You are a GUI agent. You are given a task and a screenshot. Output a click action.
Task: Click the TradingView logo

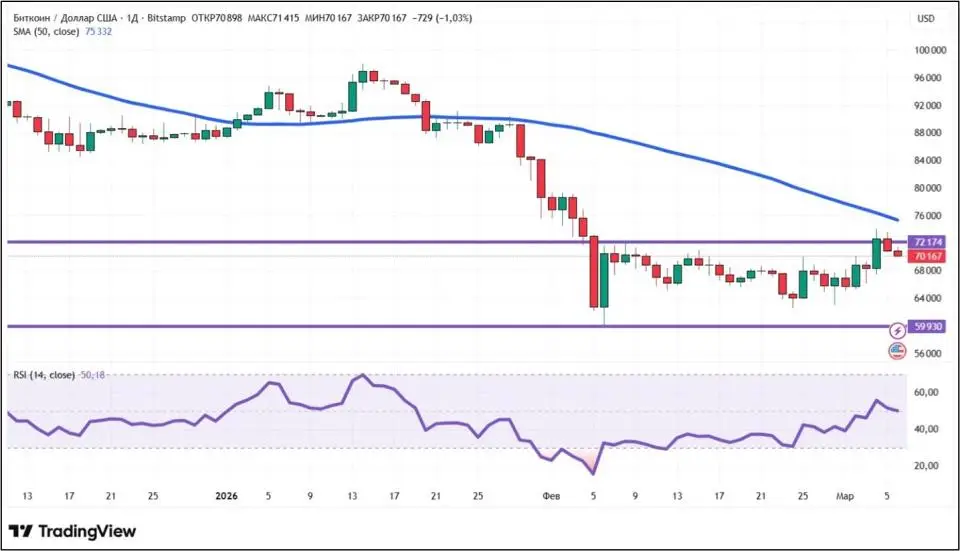click(72, 531)
